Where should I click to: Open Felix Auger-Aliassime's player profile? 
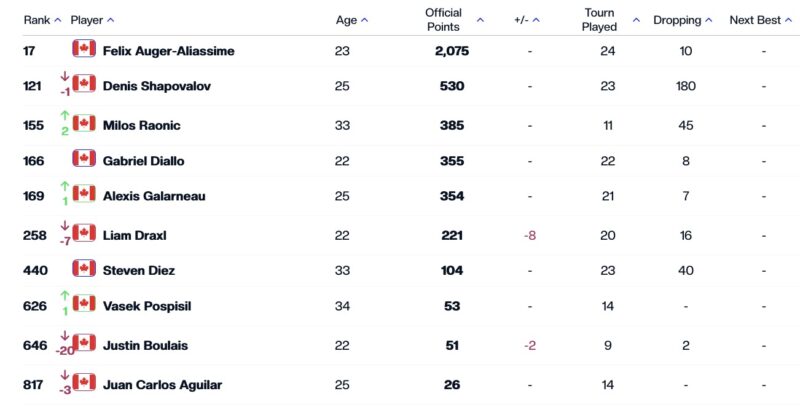pyautogui.click(x=169, y=51)
